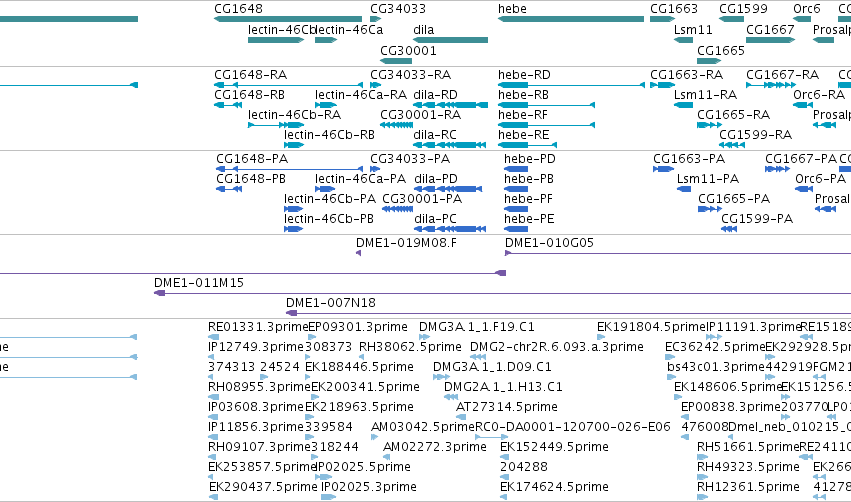Screen dimensions: 851x502
Task: Select the RC0-DA0001-120700-026-E06 feature
Action: pyautogui.click(x=492, y=437)
